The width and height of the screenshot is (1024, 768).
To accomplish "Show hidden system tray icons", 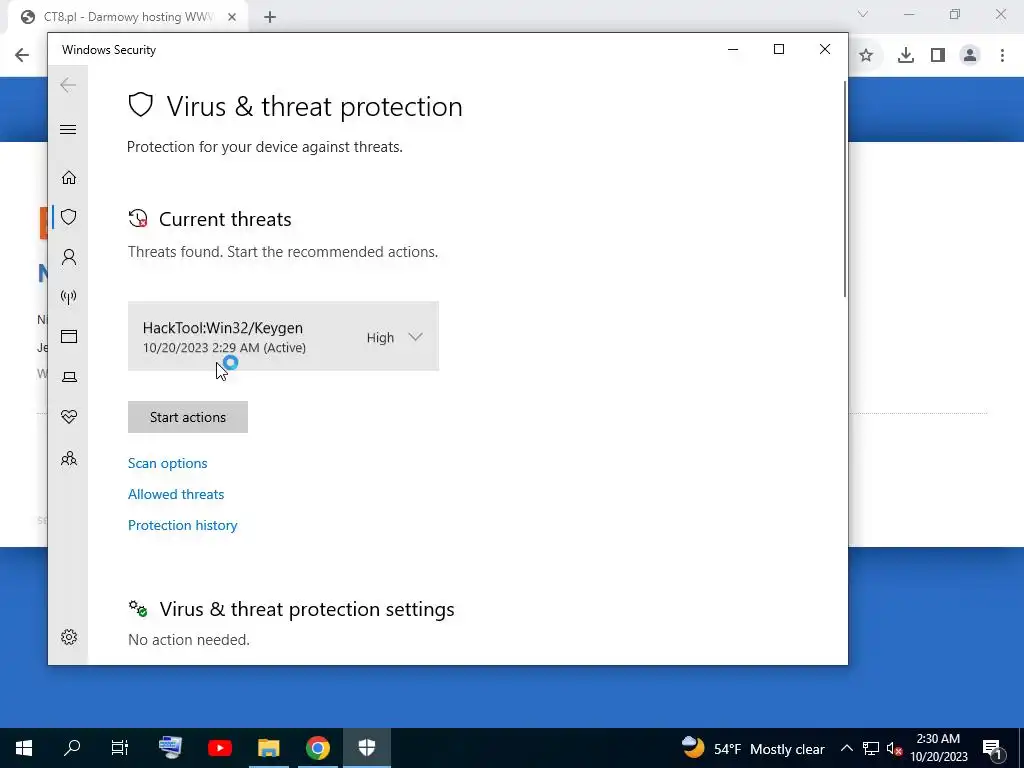I will tap(846, 748).
